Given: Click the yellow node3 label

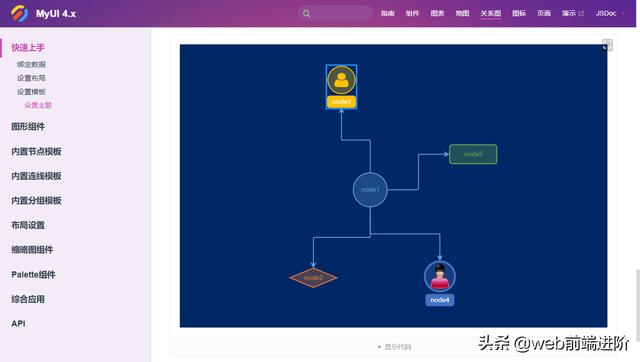Looking at the screenshot, I should click(x=341, y=102).
